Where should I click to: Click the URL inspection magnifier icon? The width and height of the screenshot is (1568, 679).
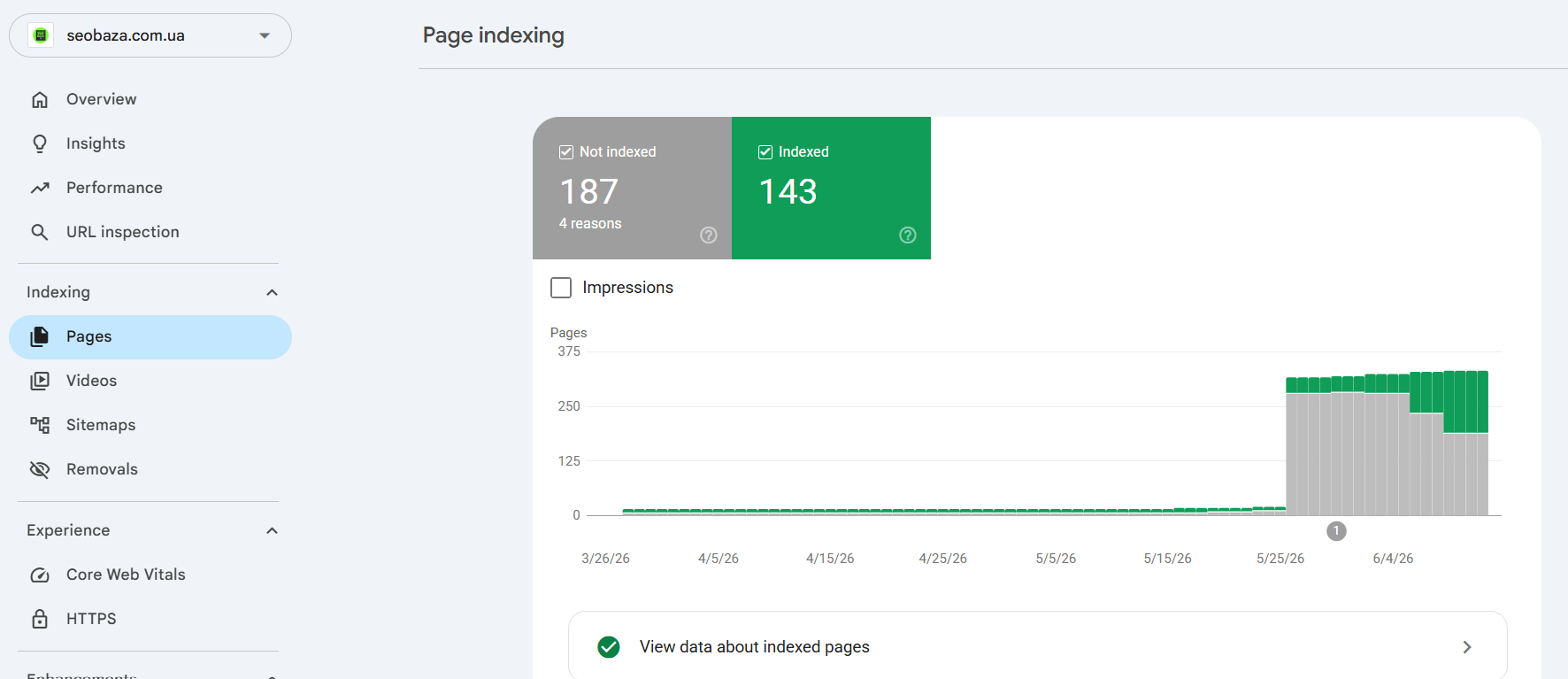[x=40, y=232]
